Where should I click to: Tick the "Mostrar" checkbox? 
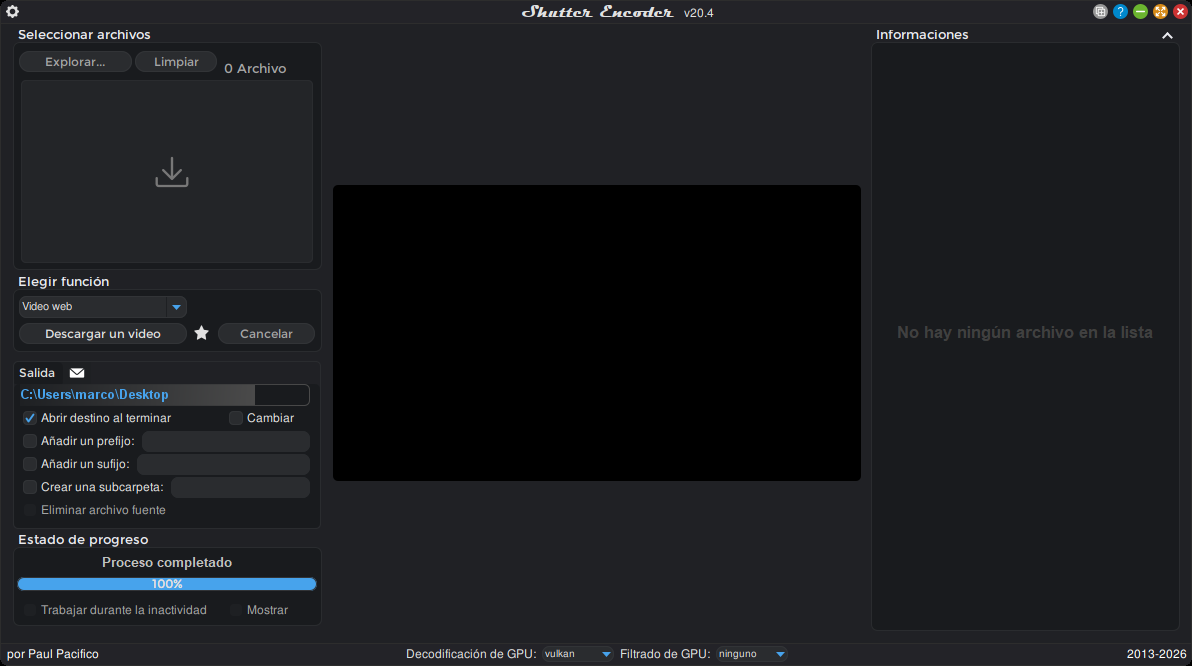pyautogui.click(x=236, y=610)
